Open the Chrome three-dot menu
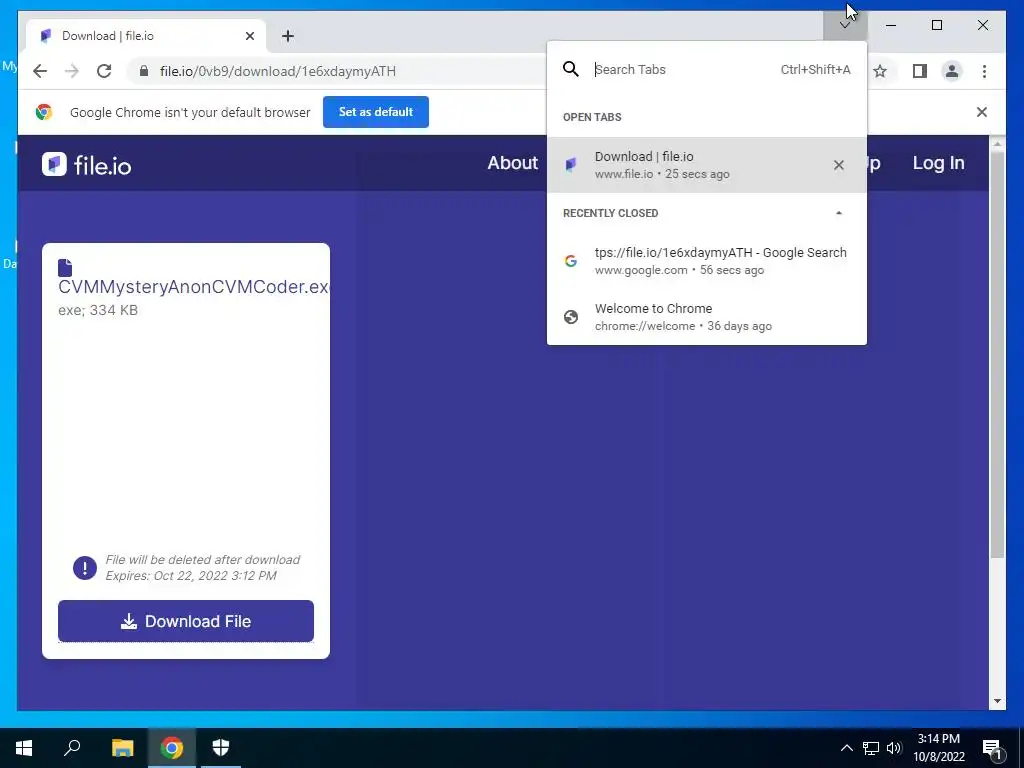The width and height of the screenshot is (1024, 768). click(984, 71)
